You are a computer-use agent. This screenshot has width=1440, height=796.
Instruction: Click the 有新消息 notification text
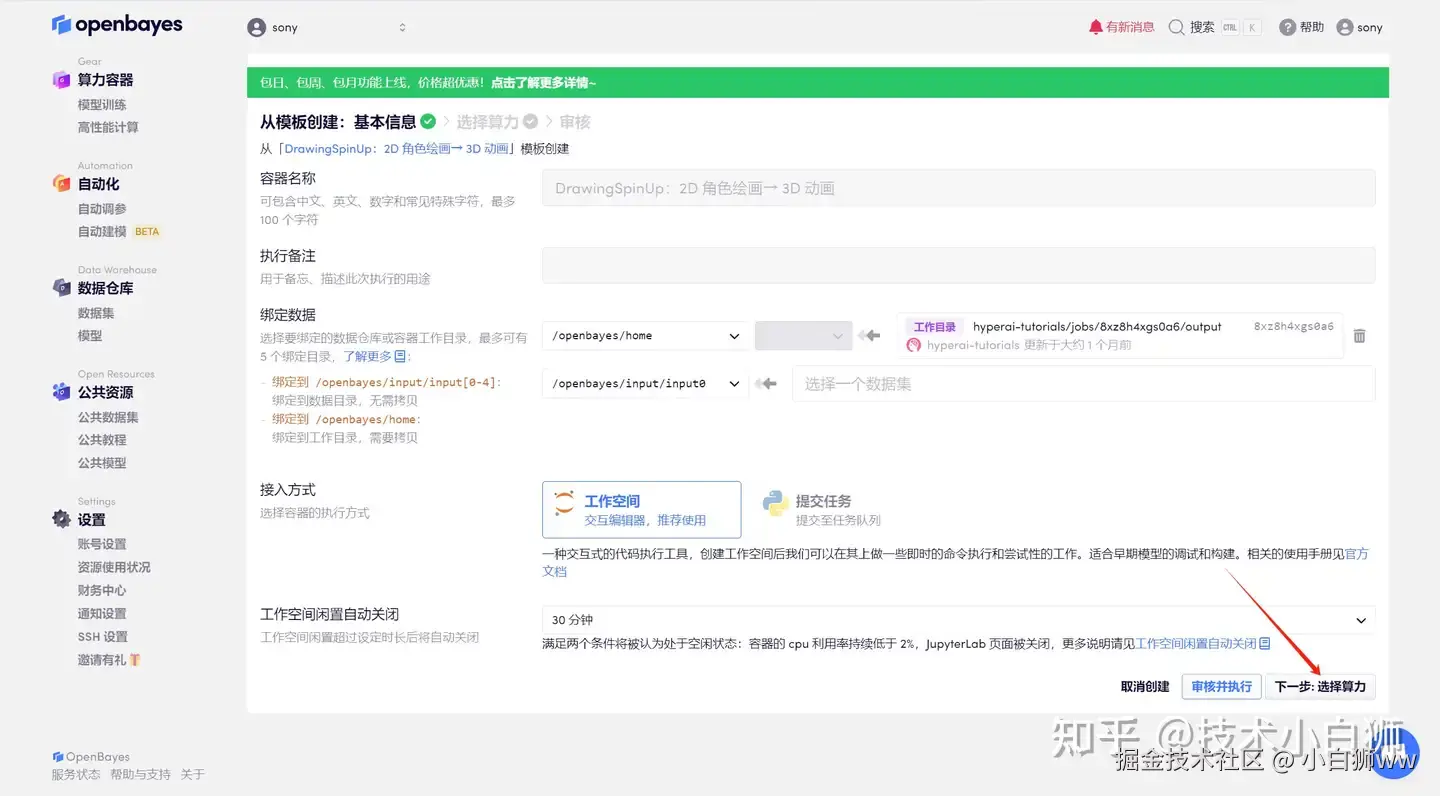[1130, 27]
